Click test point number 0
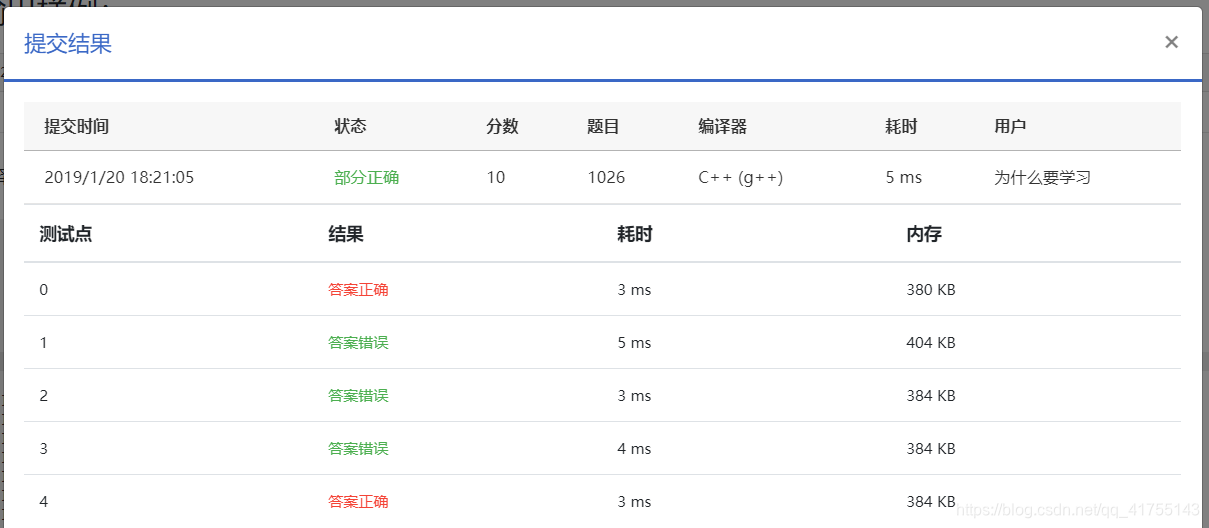The height and width of the screenshot is (528, 1209). [x=44, y=290]
